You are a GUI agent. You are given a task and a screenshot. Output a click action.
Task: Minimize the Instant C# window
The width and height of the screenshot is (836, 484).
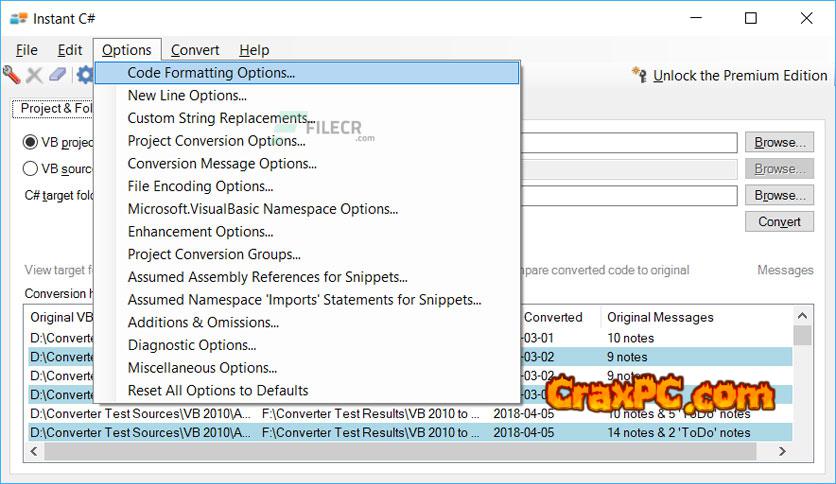696,18
